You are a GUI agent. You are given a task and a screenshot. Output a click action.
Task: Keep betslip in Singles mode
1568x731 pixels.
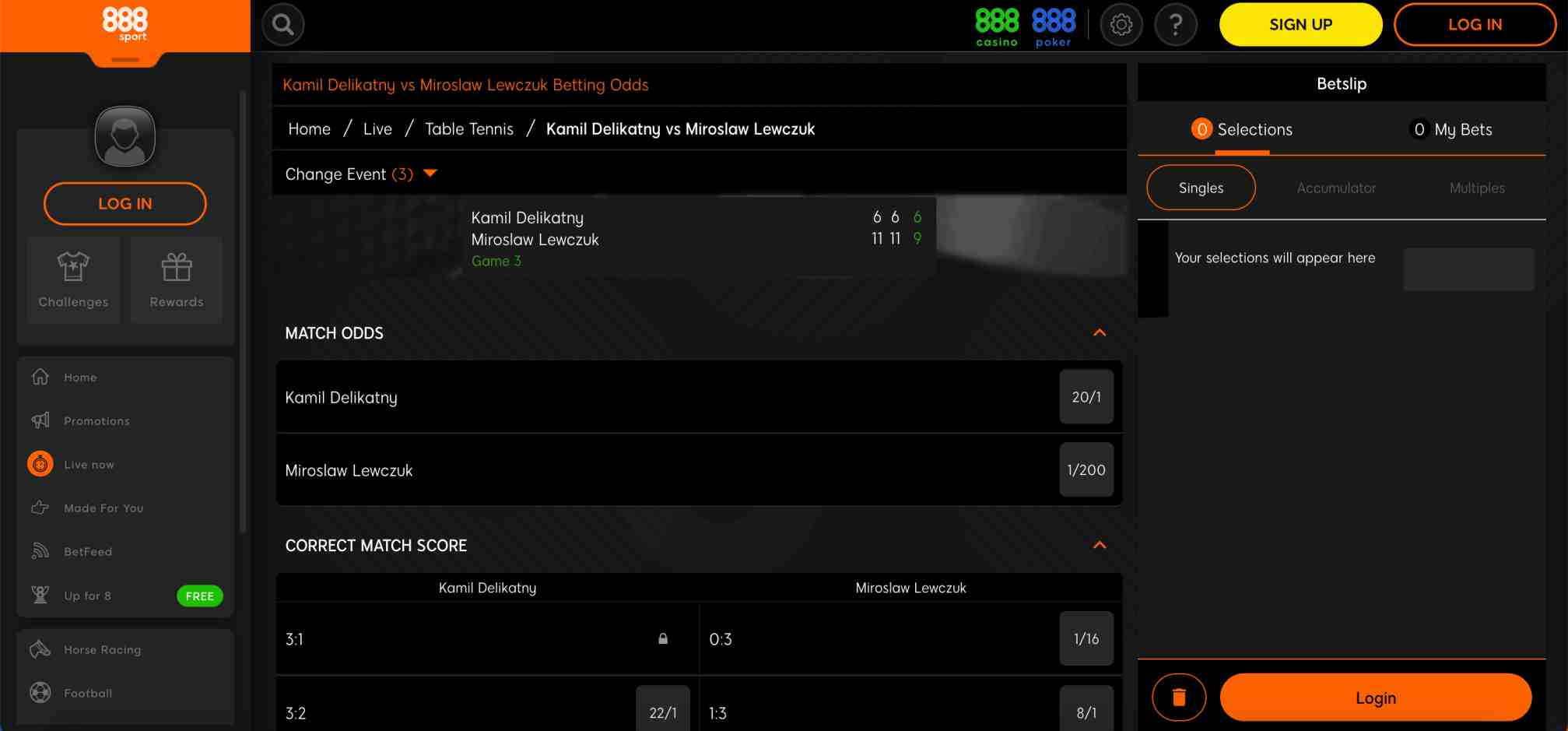[1200, 188]
